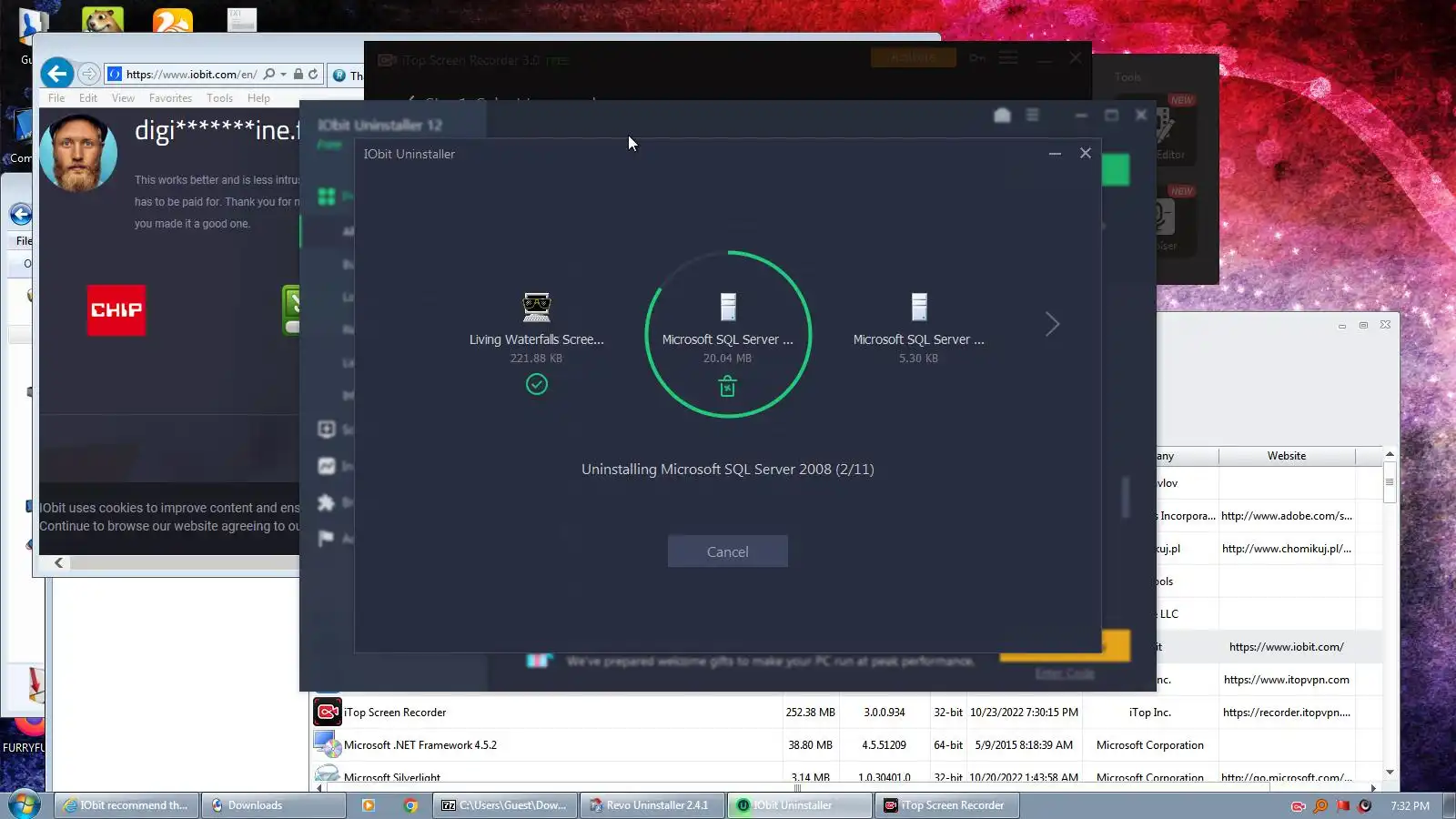Switch to Revo Uninstaller 2.4.1 taskbar button
Image resolution: width=1456 pixels, height=819 pixels.
point(652,805)
